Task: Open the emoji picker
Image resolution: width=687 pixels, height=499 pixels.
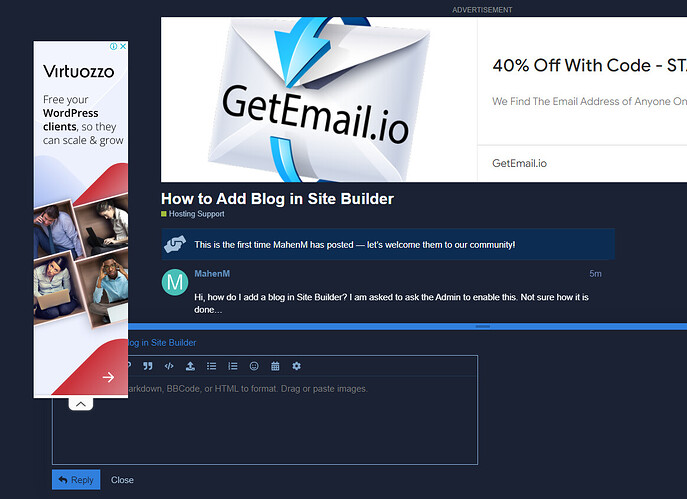Action: click(254, 366)
